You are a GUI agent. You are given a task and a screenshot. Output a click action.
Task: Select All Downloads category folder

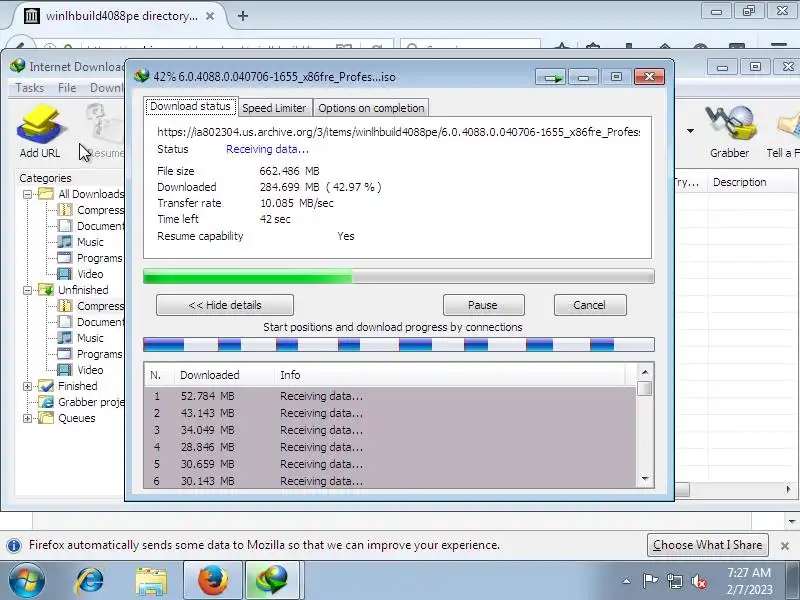coord(82,194)
